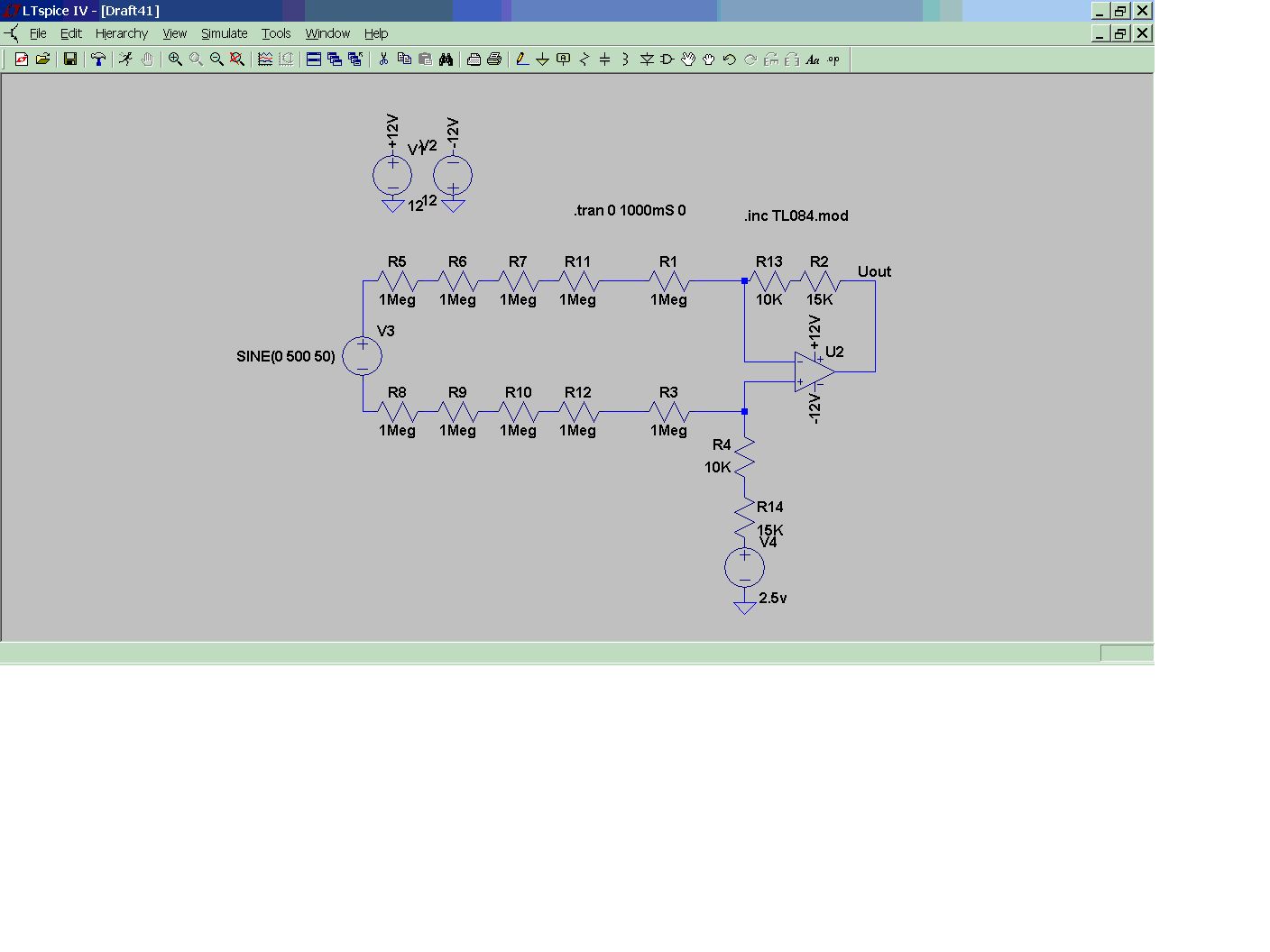This screenshot has width=1270, height=952.
Task: Click the Label Net tool icon
Action: tap(563, 59)
